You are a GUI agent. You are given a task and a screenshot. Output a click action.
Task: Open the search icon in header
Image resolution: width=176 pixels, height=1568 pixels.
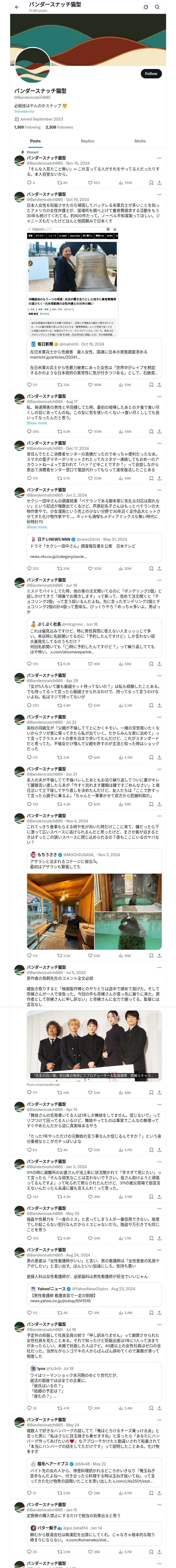[157, 7]
